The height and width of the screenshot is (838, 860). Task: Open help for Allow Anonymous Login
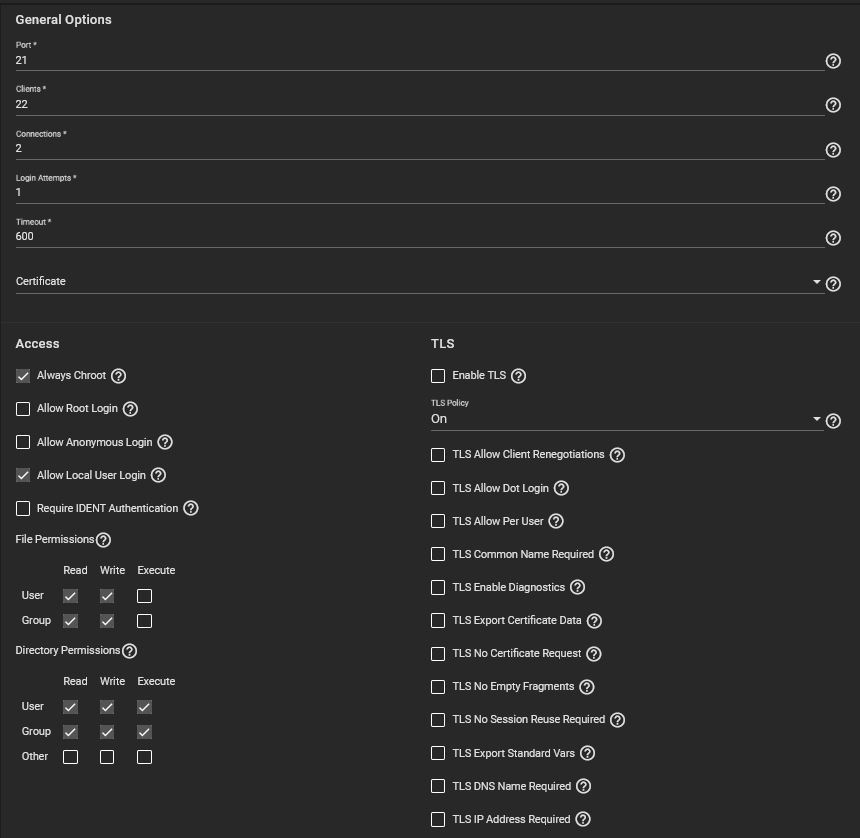tap(165, 442)
